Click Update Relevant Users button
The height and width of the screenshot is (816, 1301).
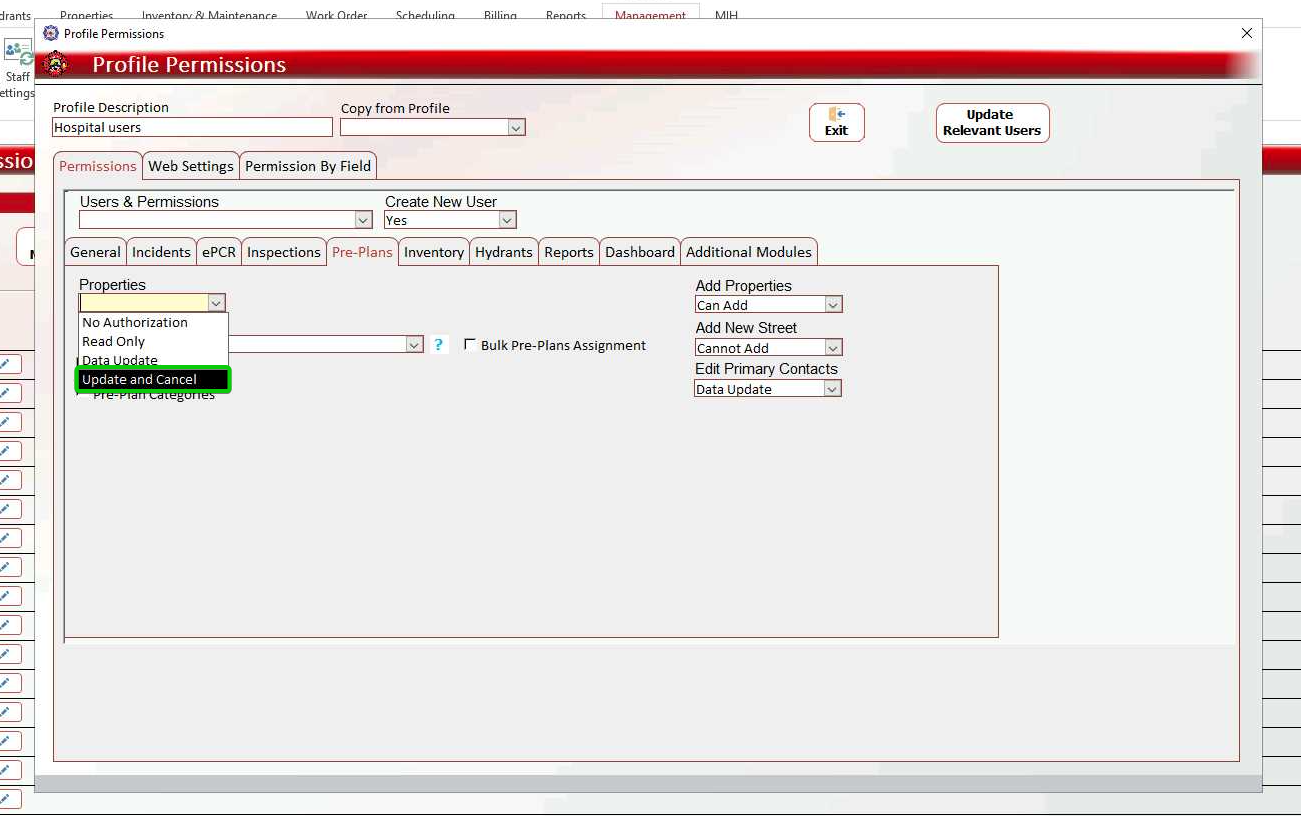992,122
